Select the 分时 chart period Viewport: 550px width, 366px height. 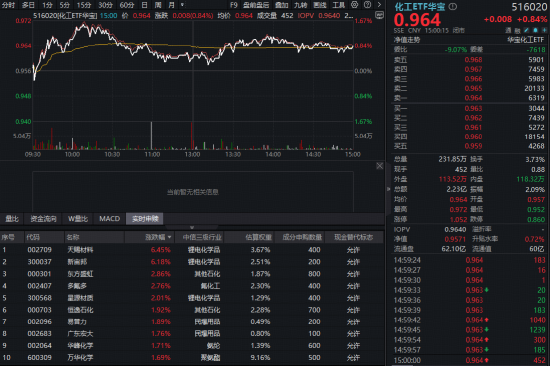click(8, 5)
